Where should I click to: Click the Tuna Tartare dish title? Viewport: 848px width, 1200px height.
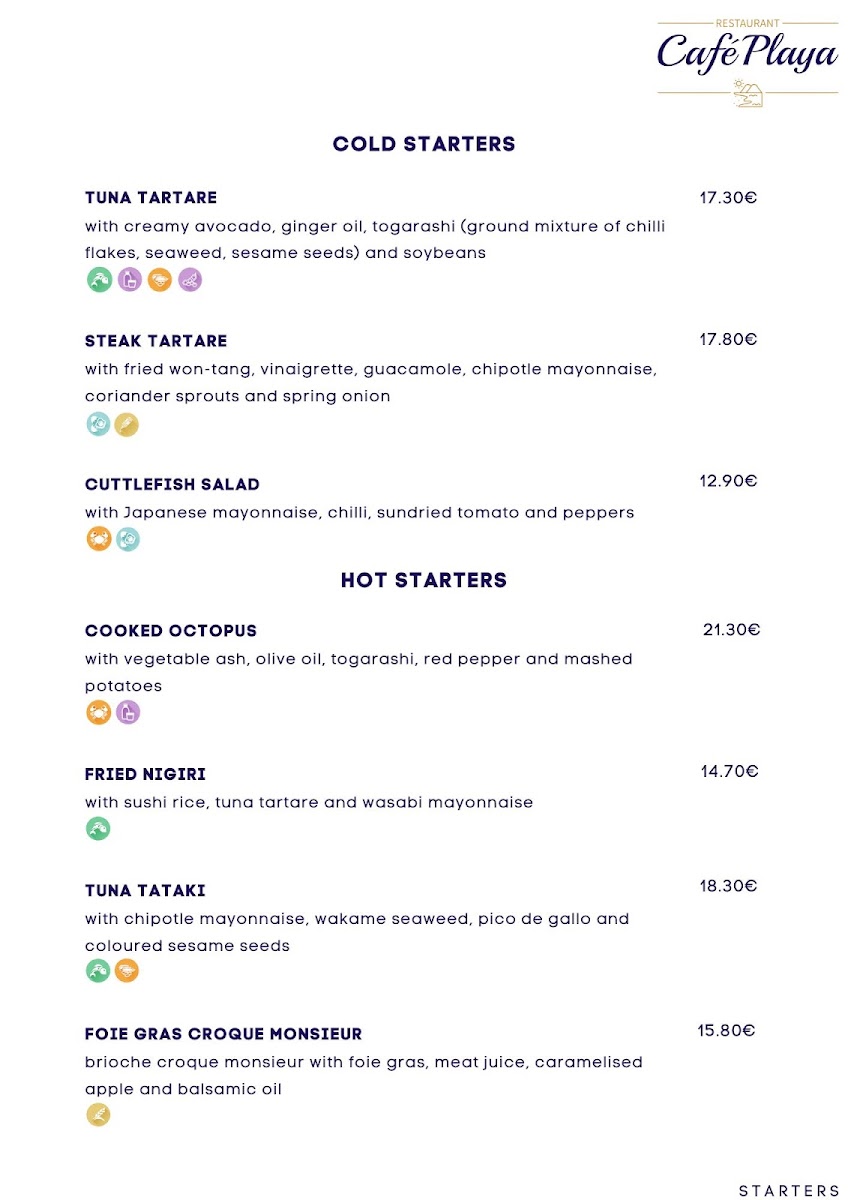151,198
